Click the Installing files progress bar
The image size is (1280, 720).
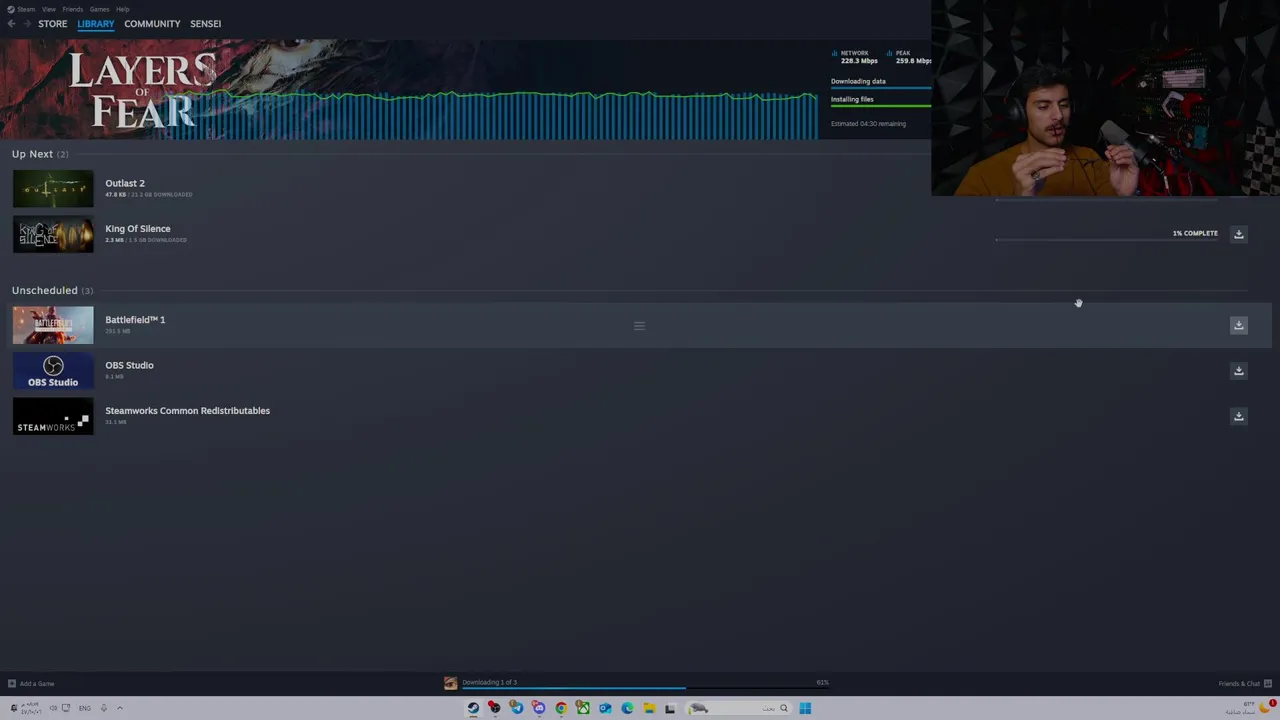coord(881,106)
